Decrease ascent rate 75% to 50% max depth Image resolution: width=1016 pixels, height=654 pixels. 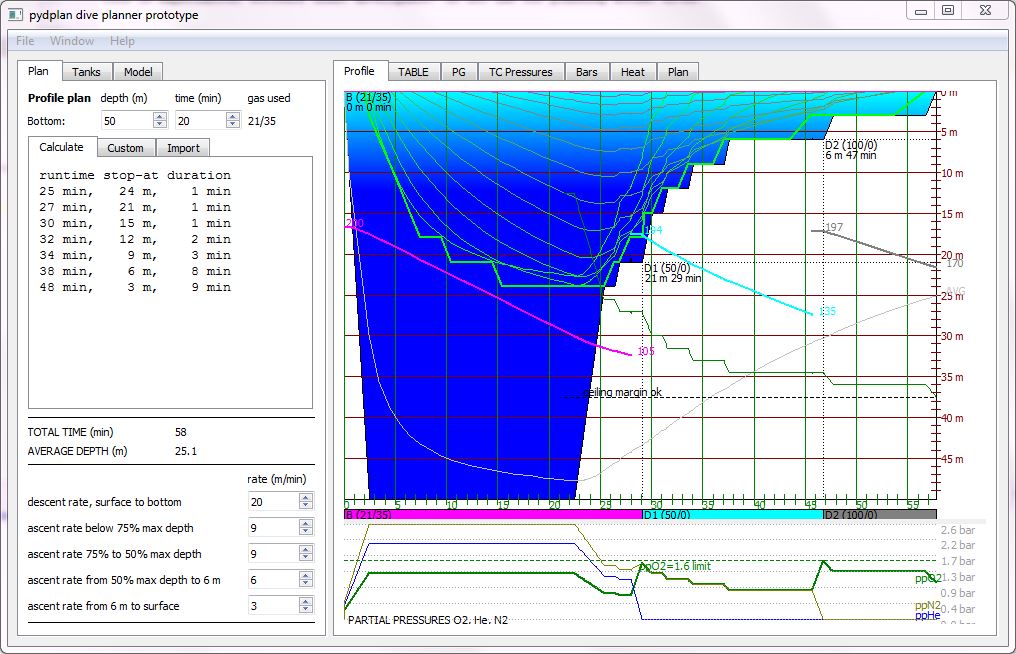click(306, 557)
